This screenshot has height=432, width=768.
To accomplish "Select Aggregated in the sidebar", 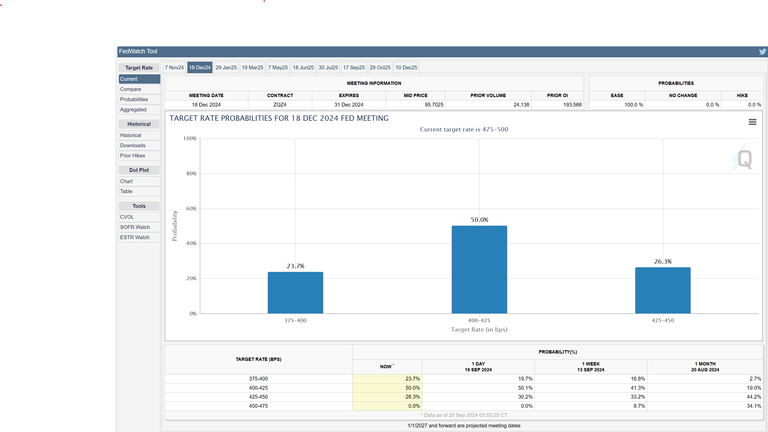I will pos(133,110).
